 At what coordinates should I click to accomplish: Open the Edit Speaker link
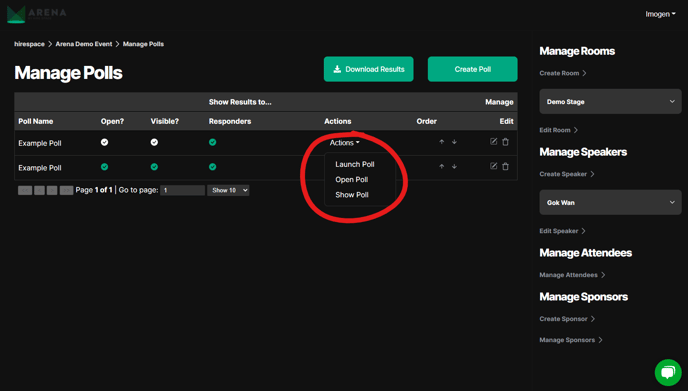pos(562,231)
